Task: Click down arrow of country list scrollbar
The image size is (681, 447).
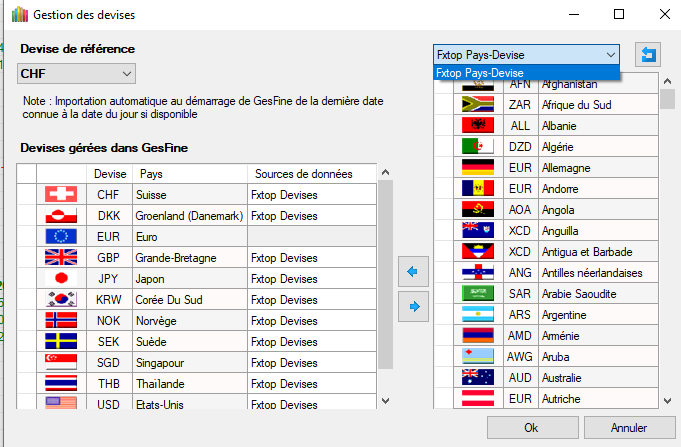Action: pos(668,401)
